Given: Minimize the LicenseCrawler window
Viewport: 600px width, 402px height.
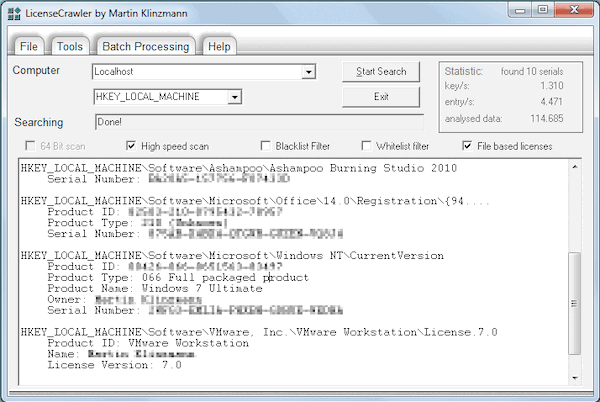Looking at the screenshot, I should (520, 10).
